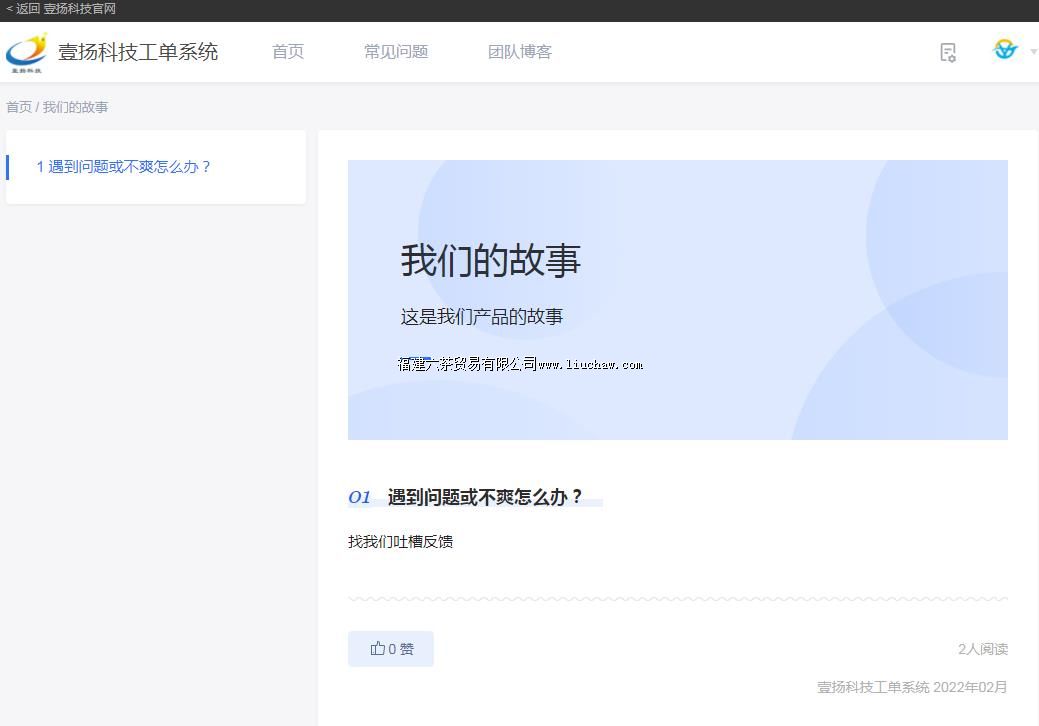Click the user avatar icon
This screenshot has height=726, width=1039.
pyautogui.click(x=1005, y=50)
